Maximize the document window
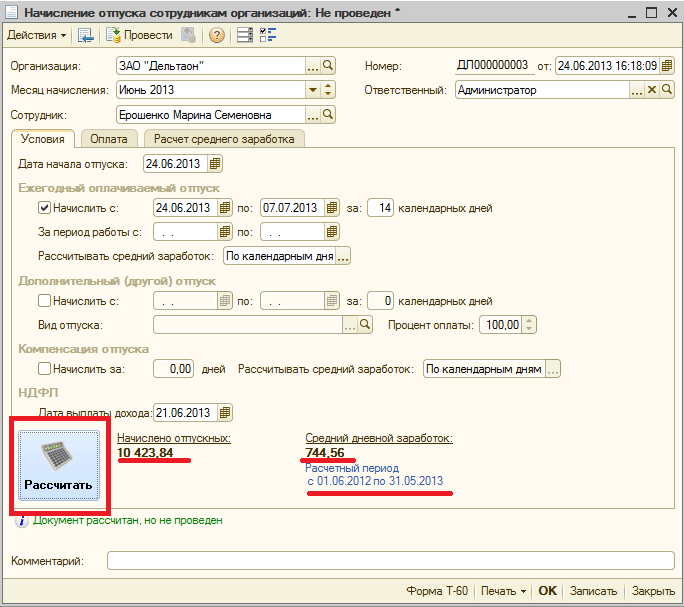The image size is (684, 607). coord(651,13)
